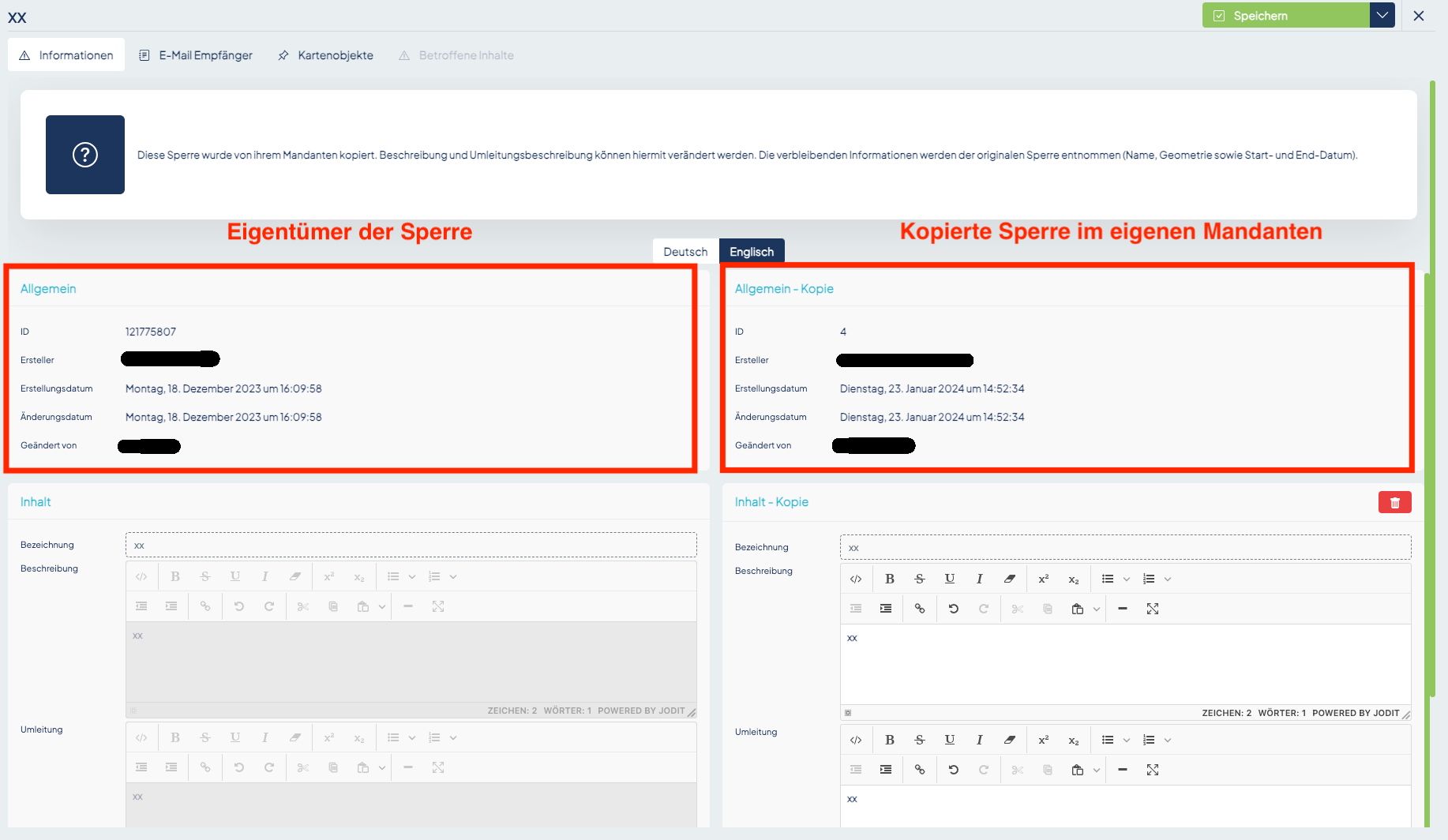Apply bold in Kopie Umleitung editor

point(890,740)
